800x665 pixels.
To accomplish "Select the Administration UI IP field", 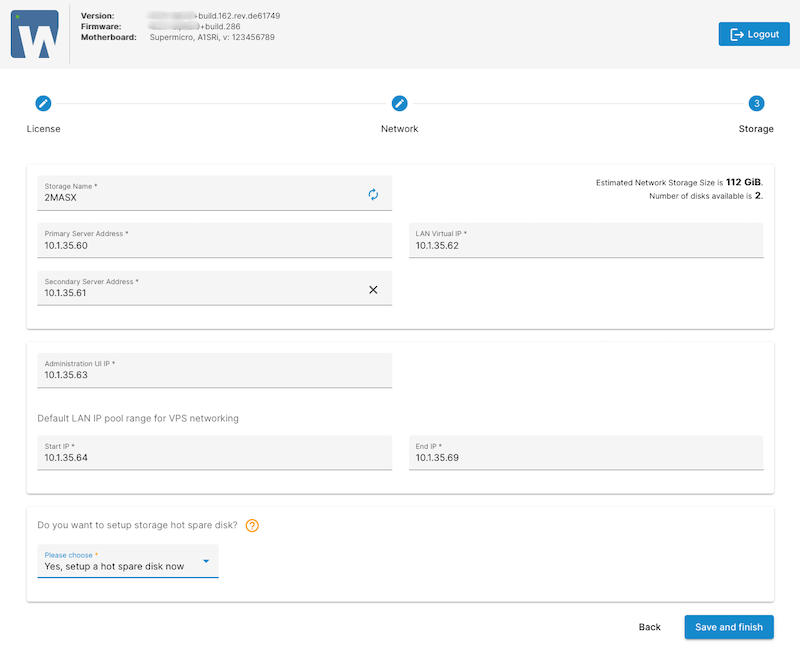I will tap(214, 375).
